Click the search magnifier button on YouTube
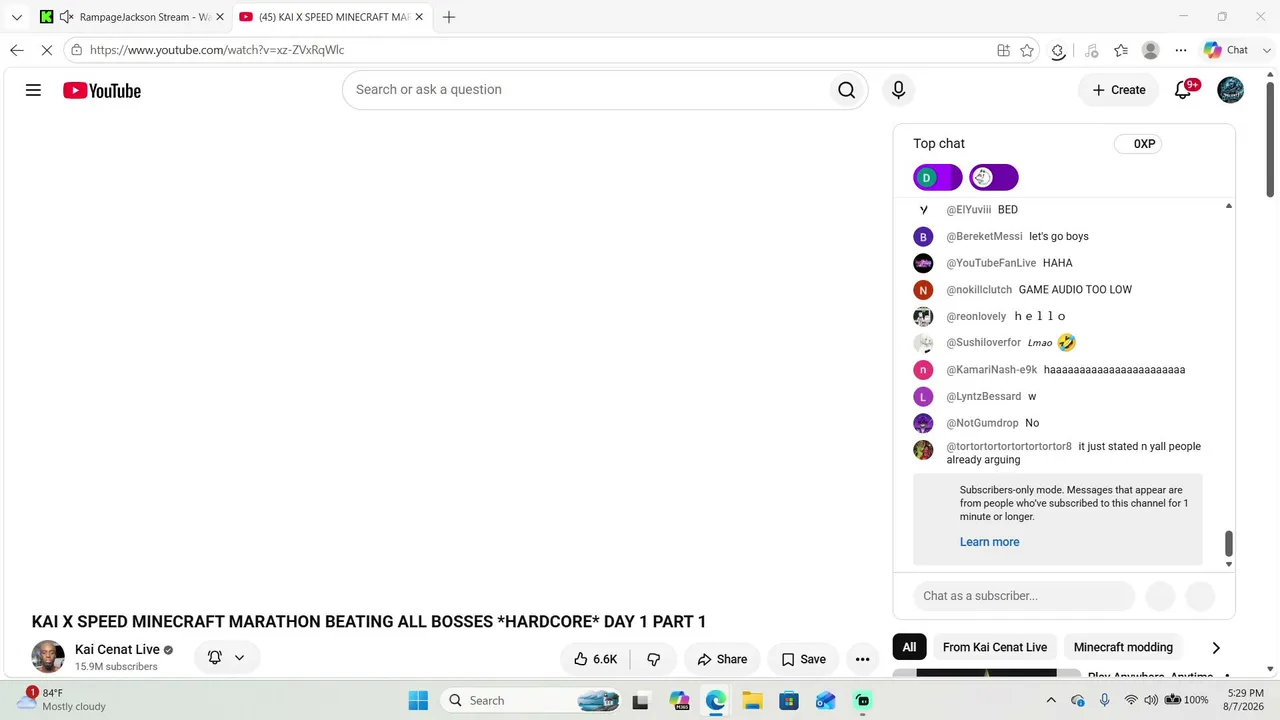Viewport: 1280px width, 720px height. [x=846, y=90]
